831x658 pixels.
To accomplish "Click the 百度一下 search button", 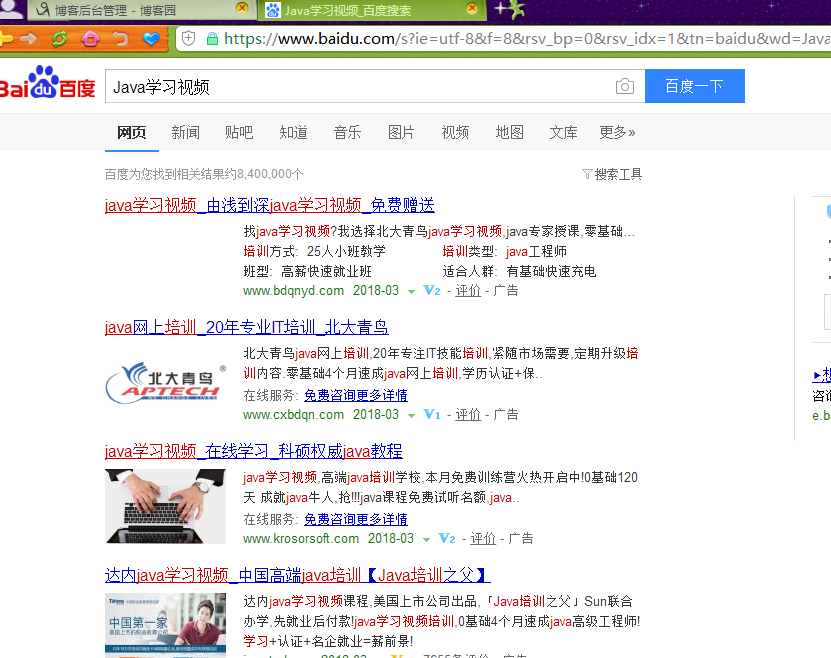I will pos(695,86).
